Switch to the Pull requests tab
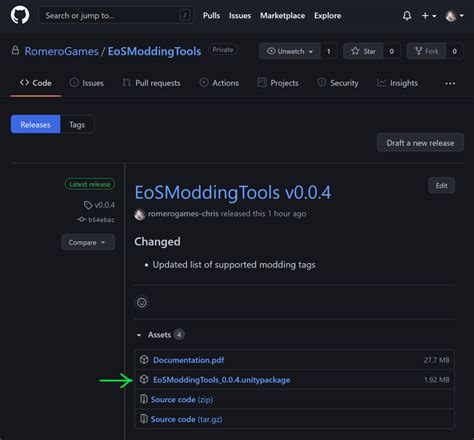 pos(151,83)
